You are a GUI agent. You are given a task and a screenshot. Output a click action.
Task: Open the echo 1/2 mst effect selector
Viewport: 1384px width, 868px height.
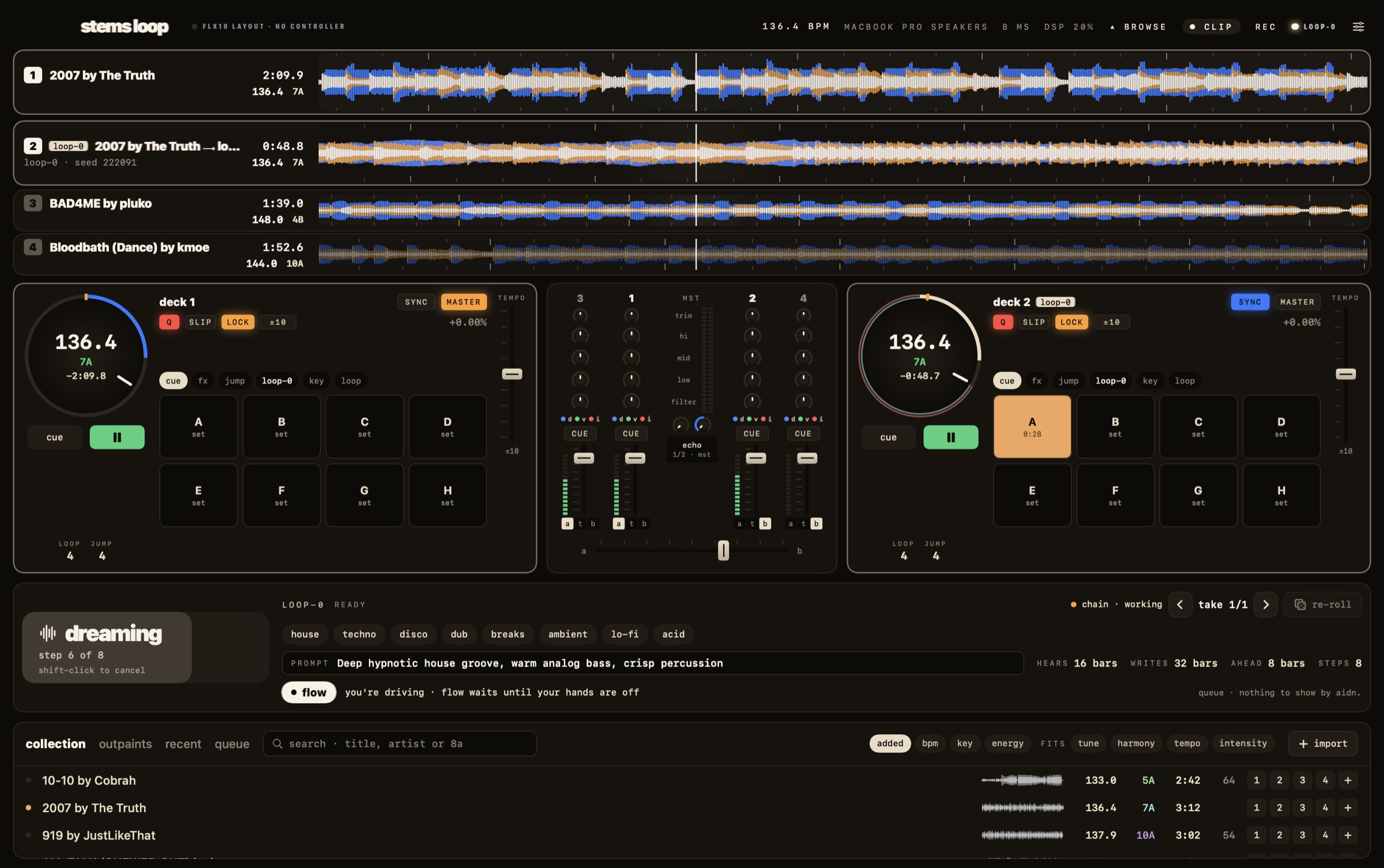(691, 450)
